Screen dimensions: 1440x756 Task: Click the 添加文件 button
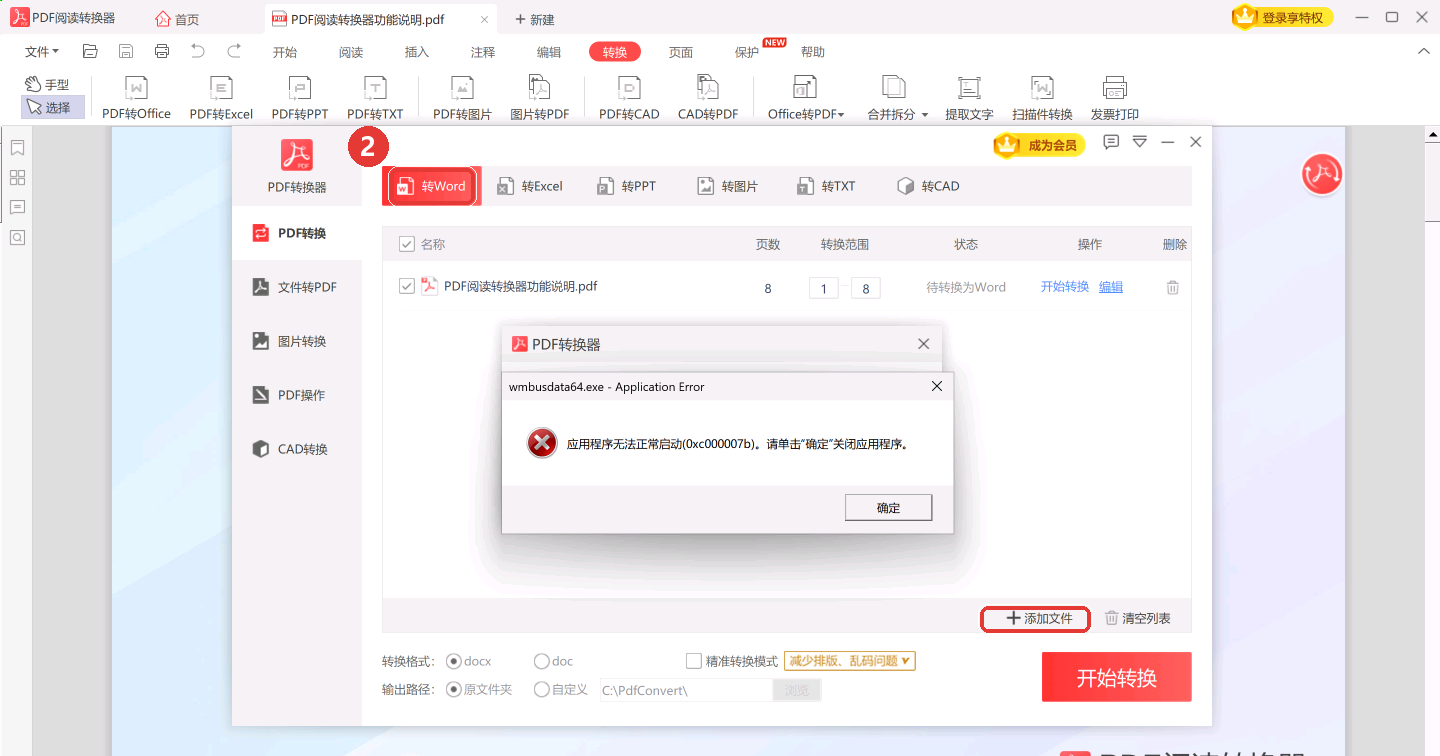(x=1035, y=619)
